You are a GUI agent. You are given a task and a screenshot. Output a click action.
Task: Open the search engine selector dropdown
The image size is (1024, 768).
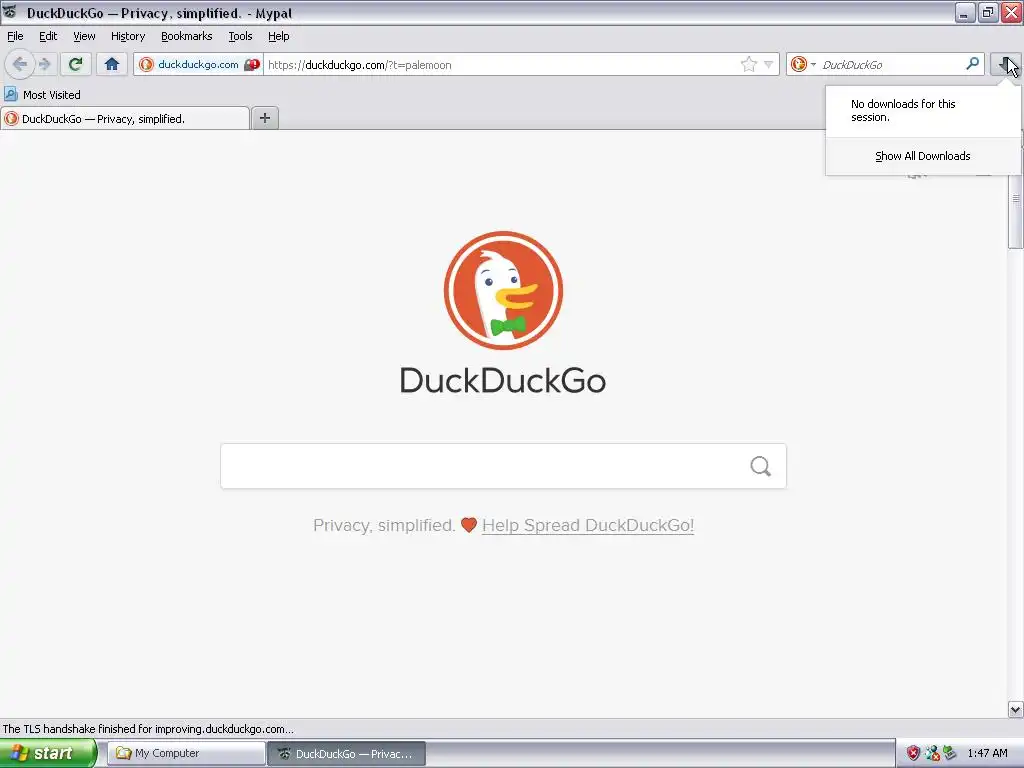pos(803,64)
